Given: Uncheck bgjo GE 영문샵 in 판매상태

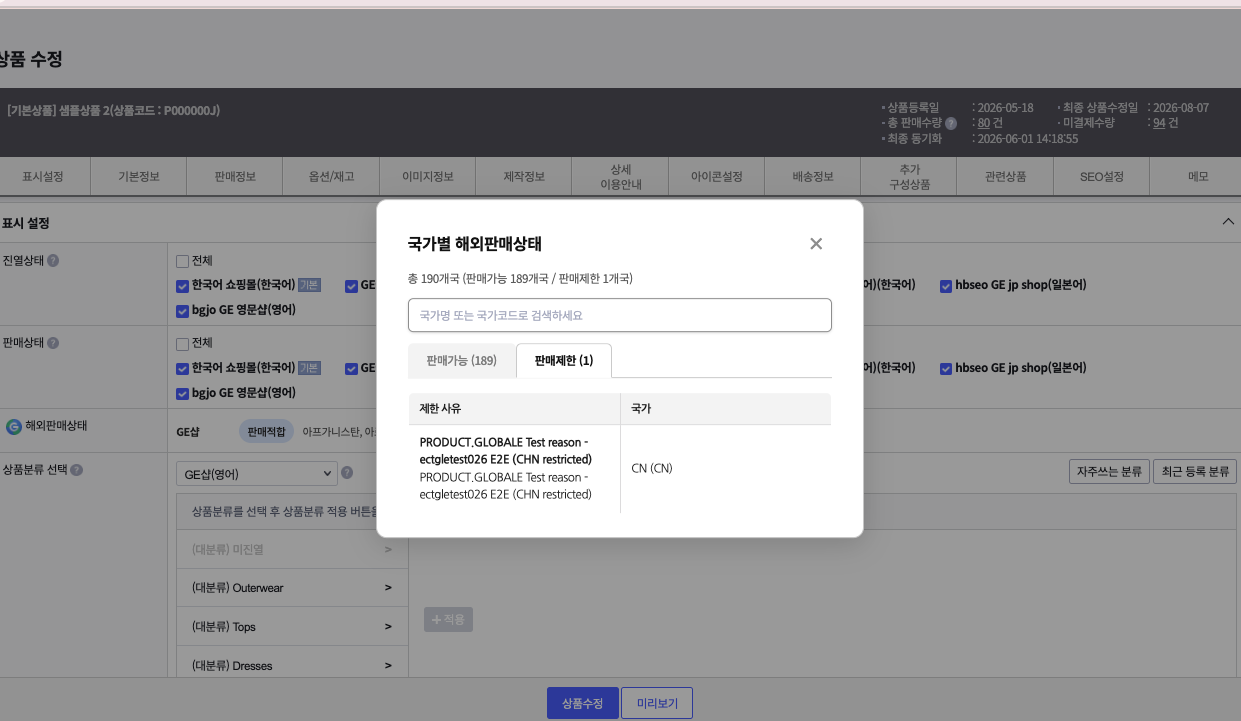Looking at the screenshot, I should click(x=182, y=393).
